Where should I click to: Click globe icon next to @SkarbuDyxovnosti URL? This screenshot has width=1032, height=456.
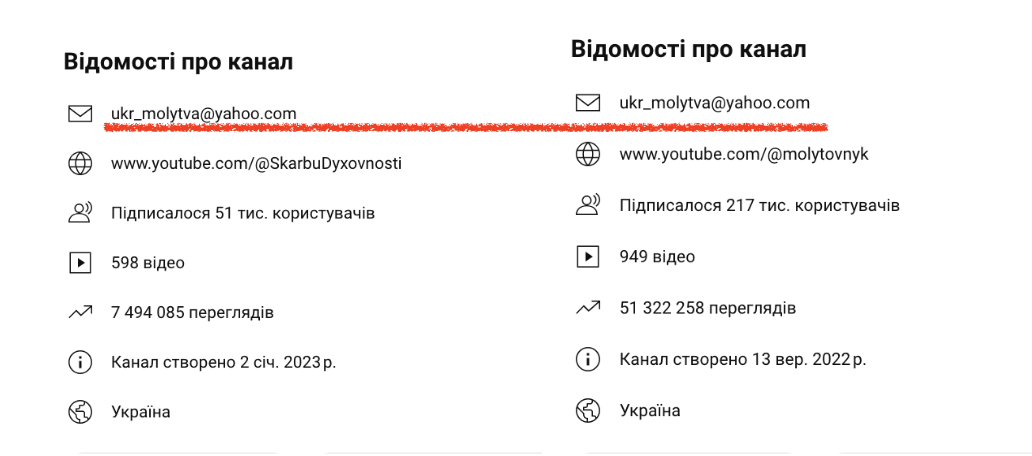[x=80, y=163]
